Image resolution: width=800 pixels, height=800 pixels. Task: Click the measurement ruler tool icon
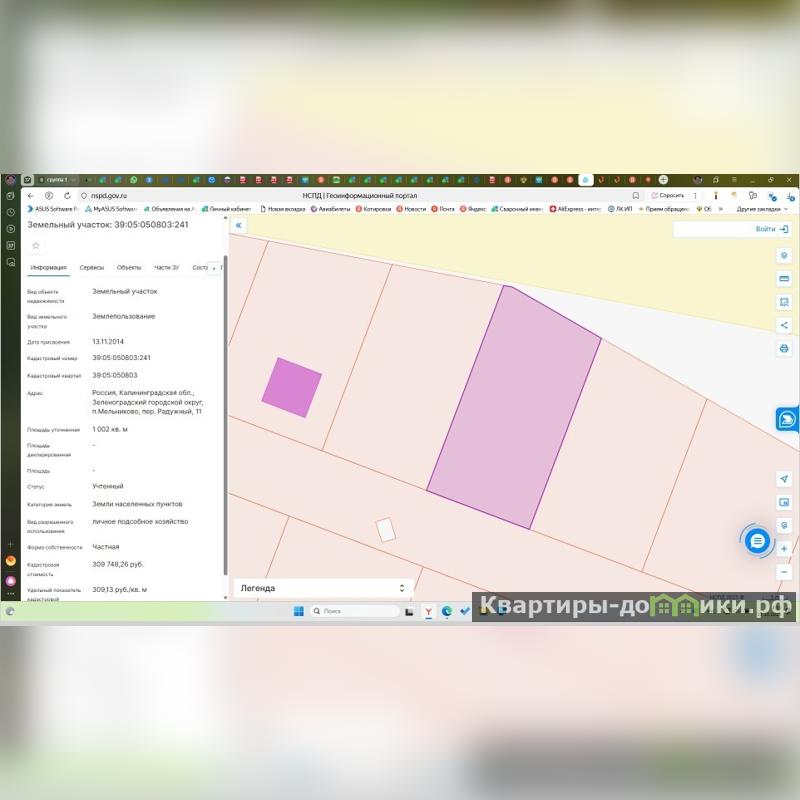784,278
